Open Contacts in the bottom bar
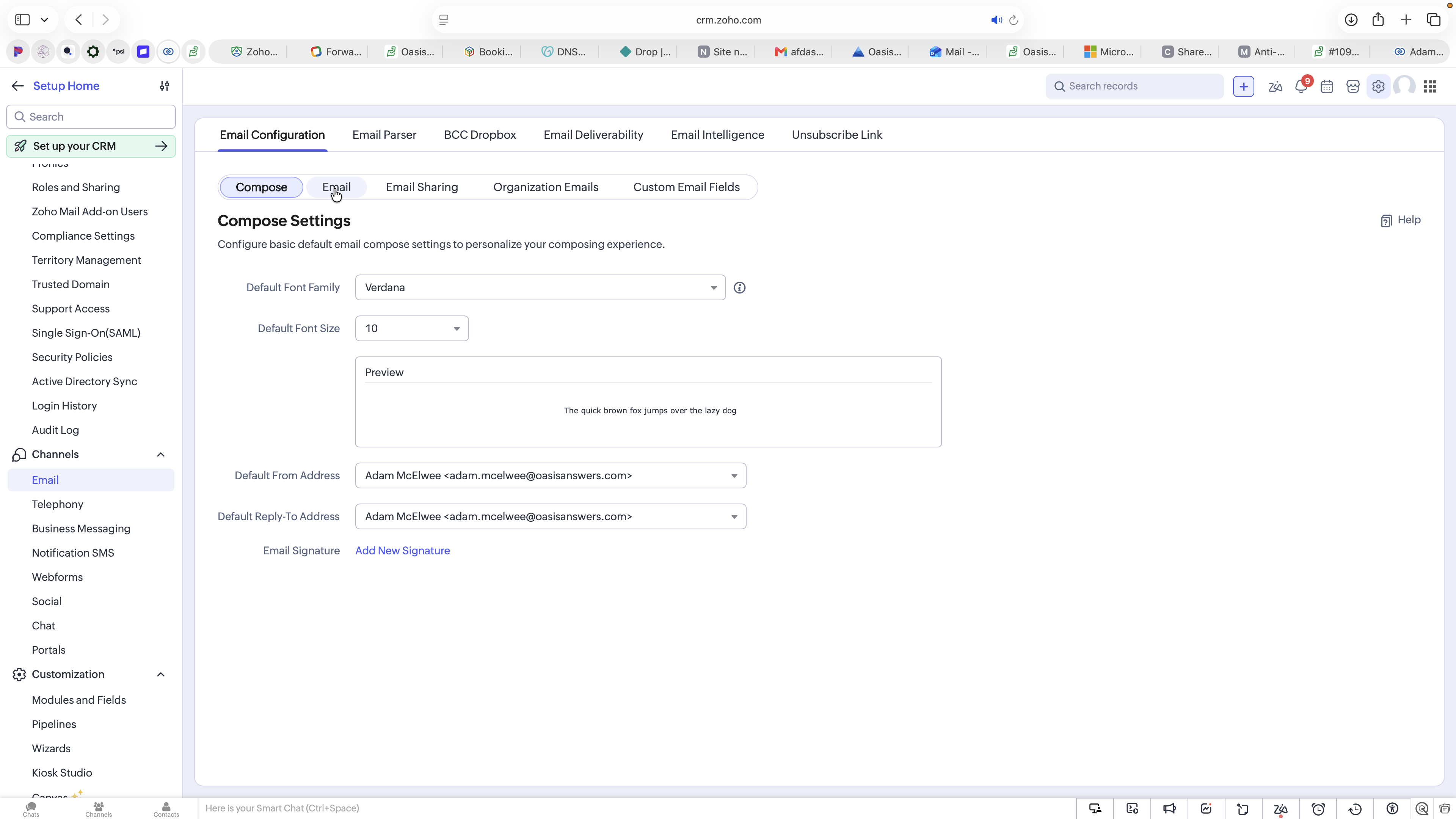Image resolution: width=1456 pixels, height=819 pixels. [166, 809]
